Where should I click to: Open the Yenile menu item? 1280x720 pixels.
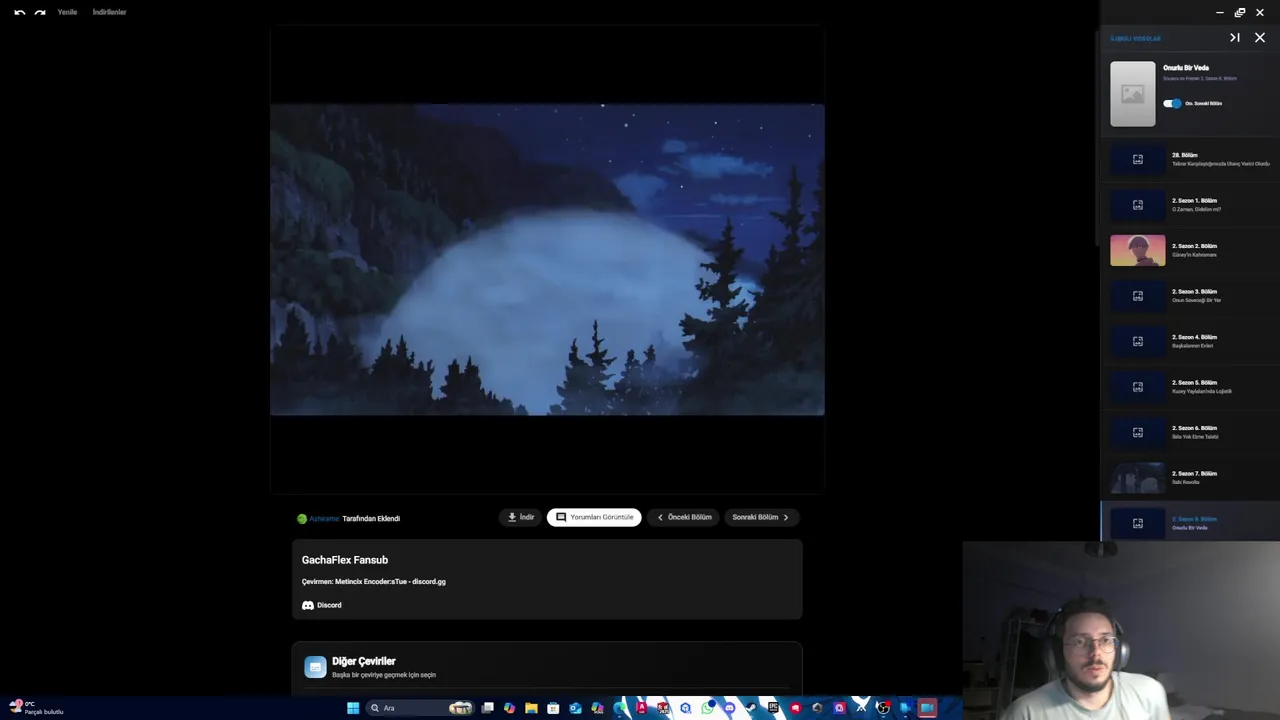pos(67,12)
